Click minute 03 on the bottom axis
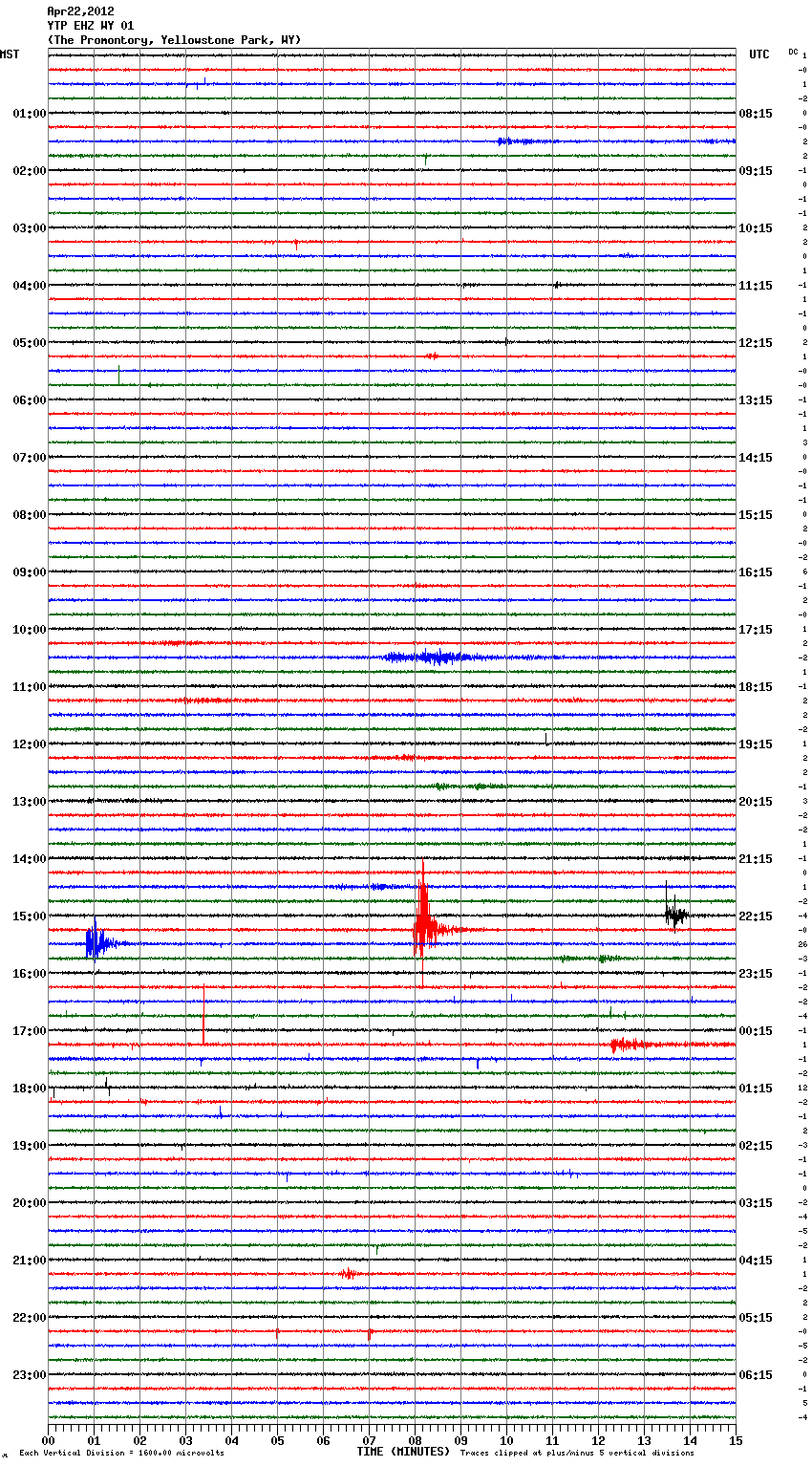812x1466 pixels. point(186,1440)
